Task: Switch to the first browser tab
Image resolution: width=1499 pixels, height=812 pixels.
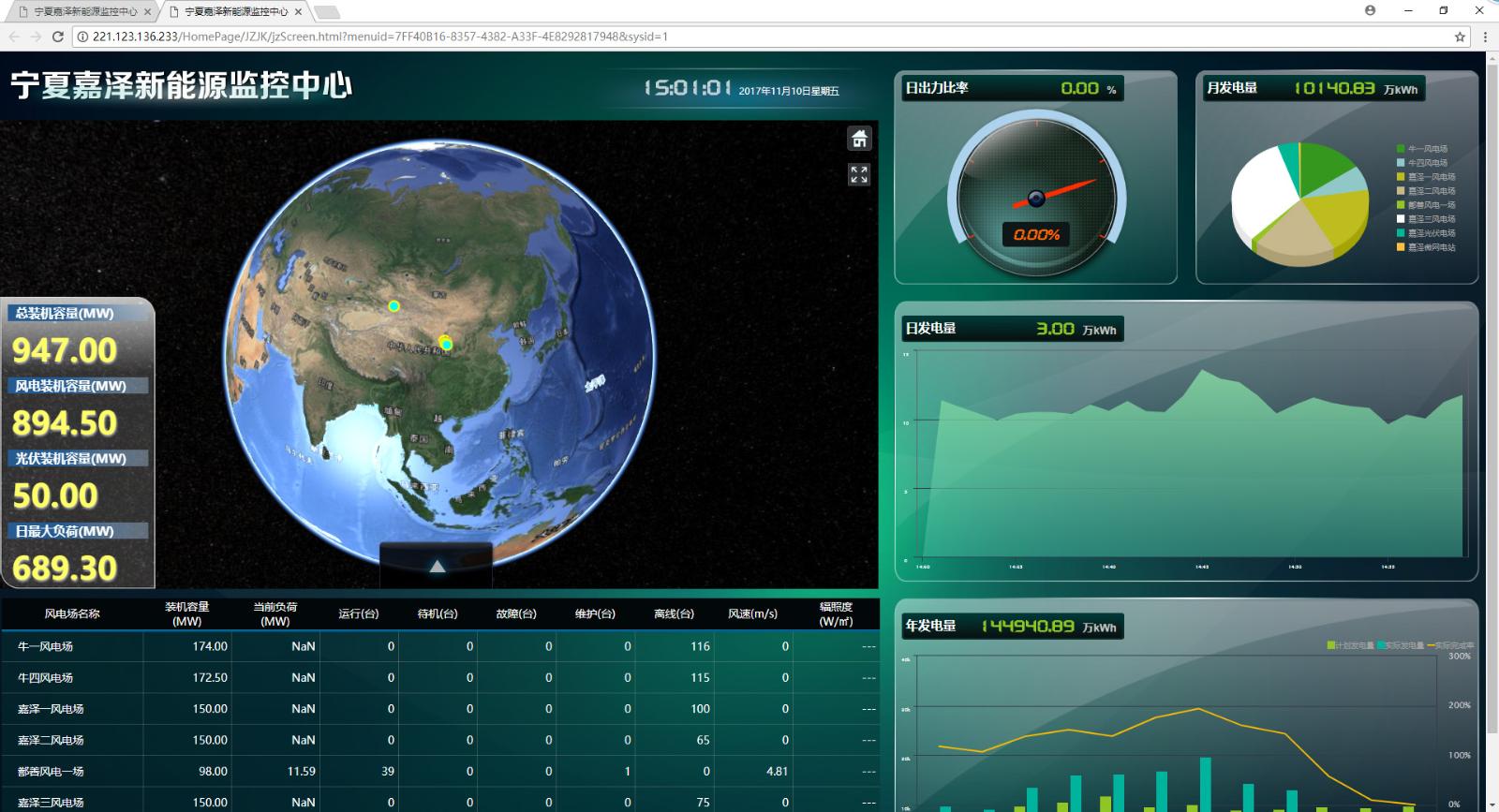Action: click(79, 12)
